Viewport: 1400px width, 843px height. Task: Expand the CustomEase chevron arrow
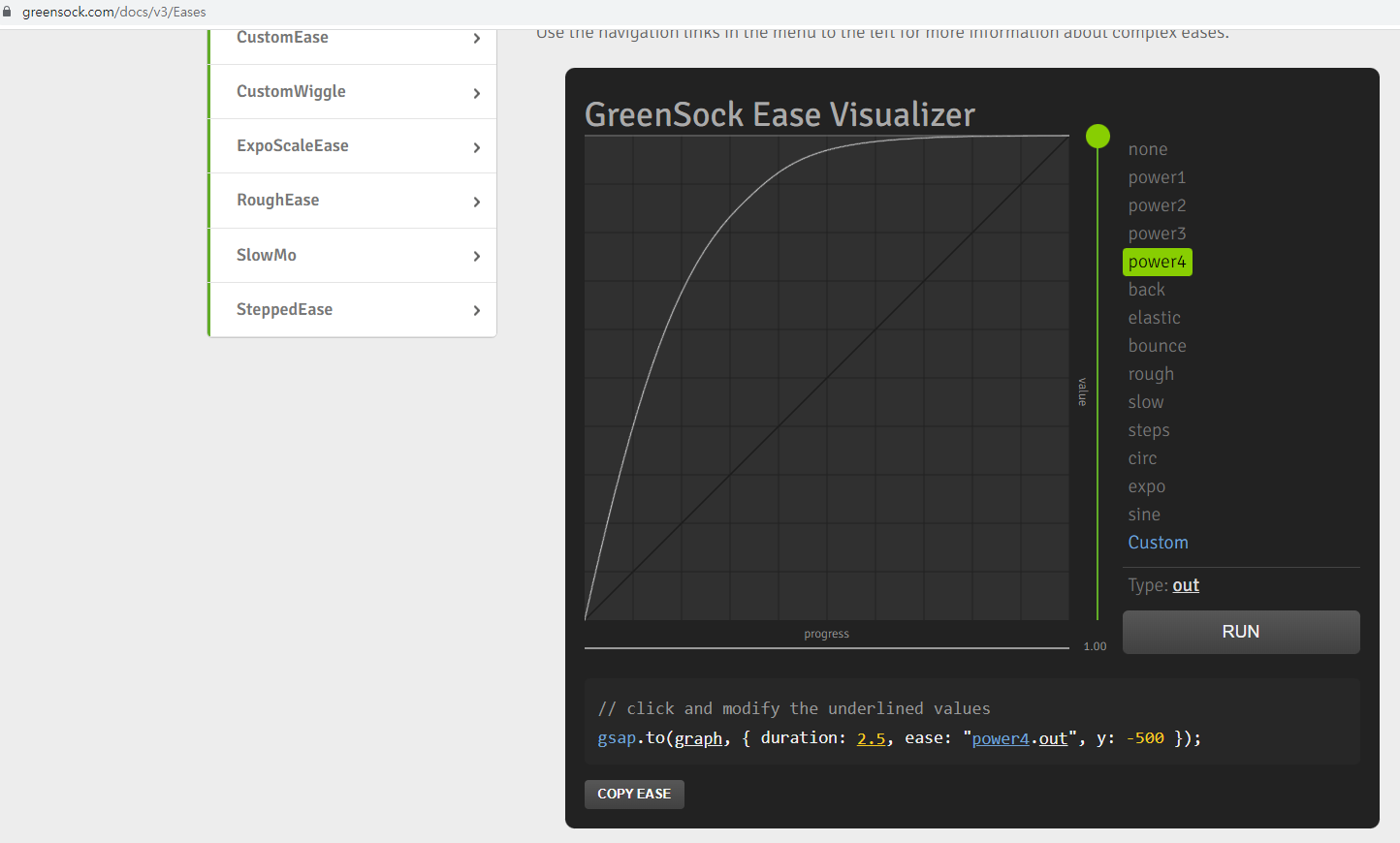476,39
